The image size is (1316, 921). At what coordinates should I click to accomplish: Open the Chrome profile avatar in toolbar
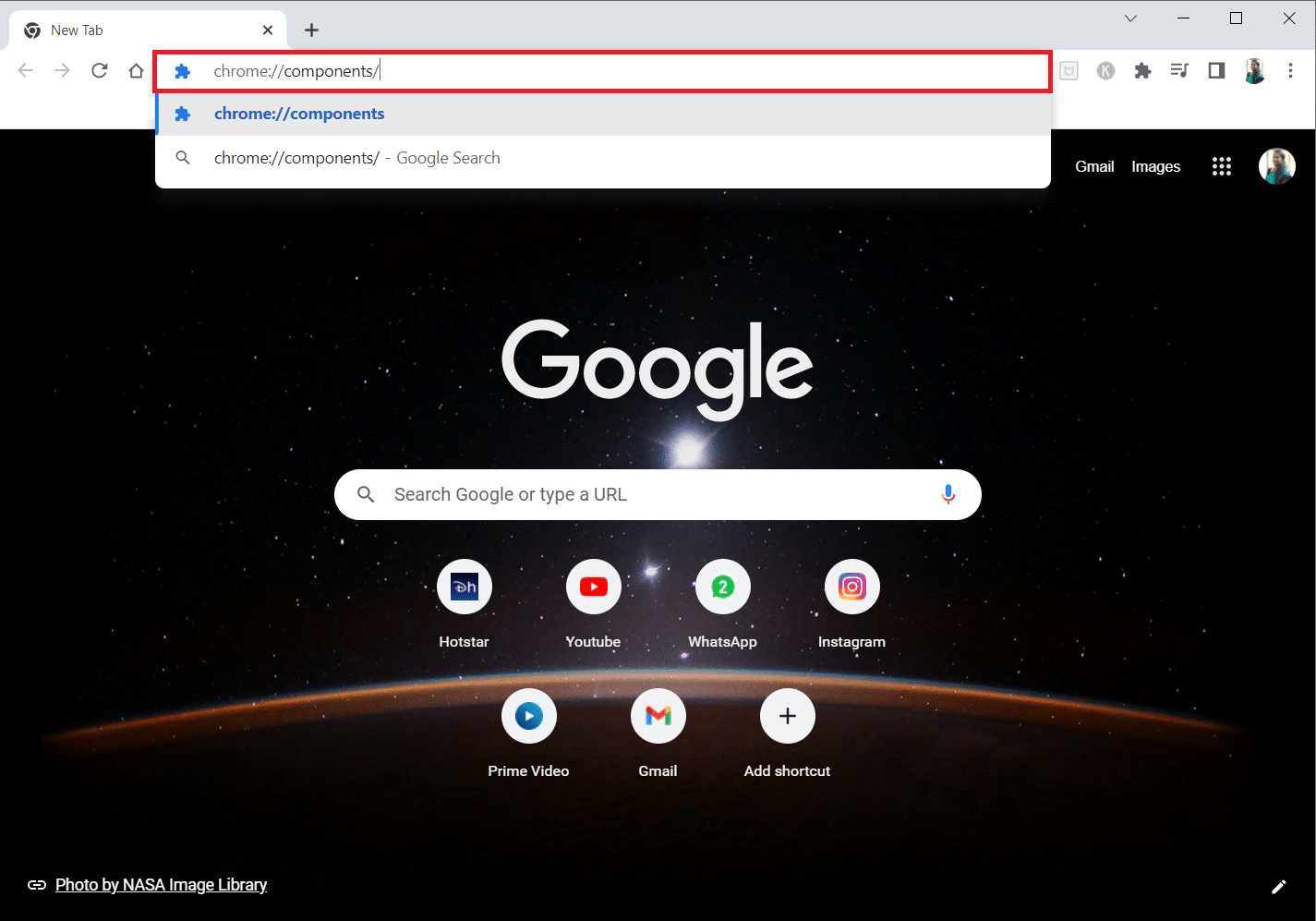click(1254, 70)
